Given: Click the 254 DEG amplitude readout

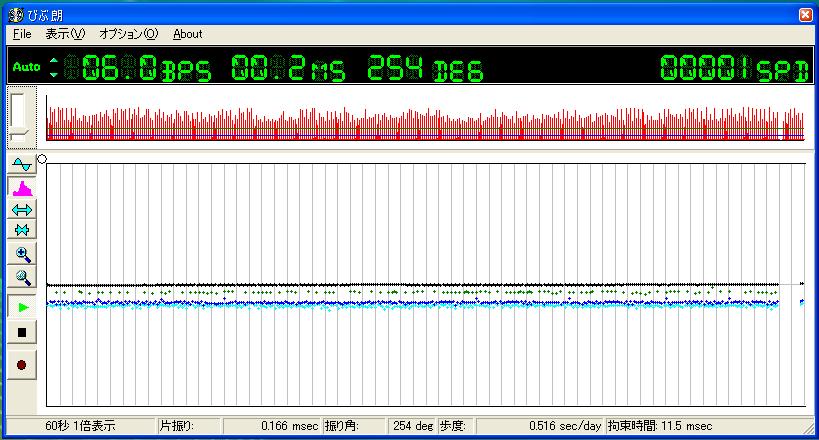Looking at the screenshot, I should click(426, 67).
